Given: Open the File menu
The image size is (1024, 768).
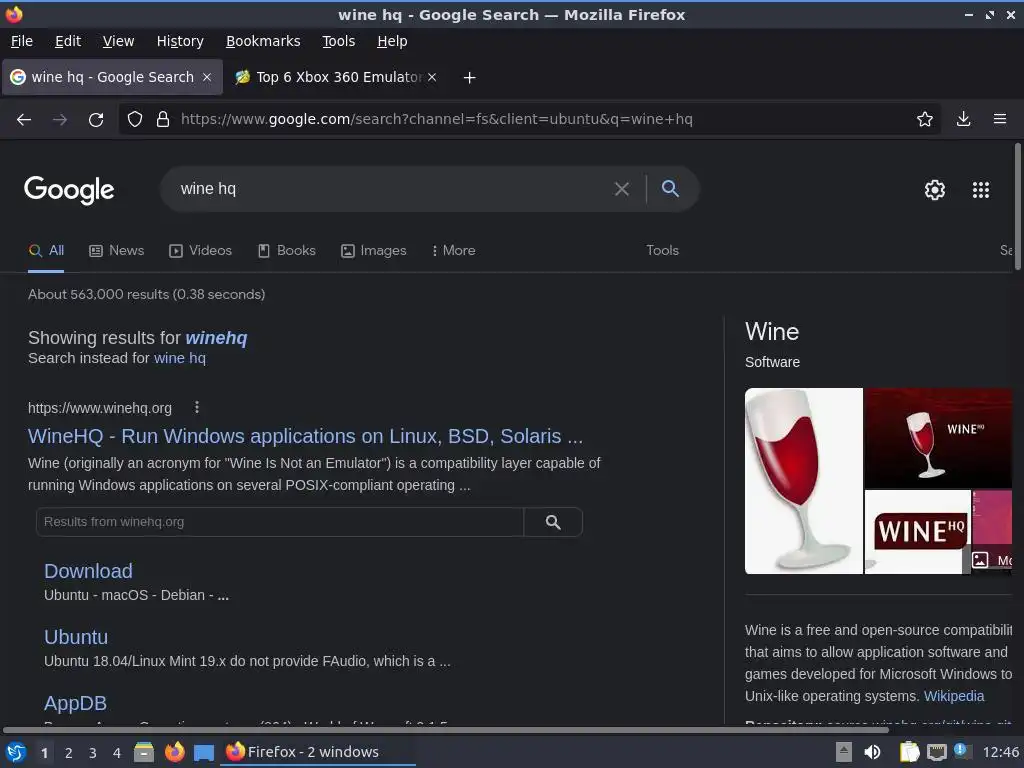Looking at the screenshot, I should (22, 41).
